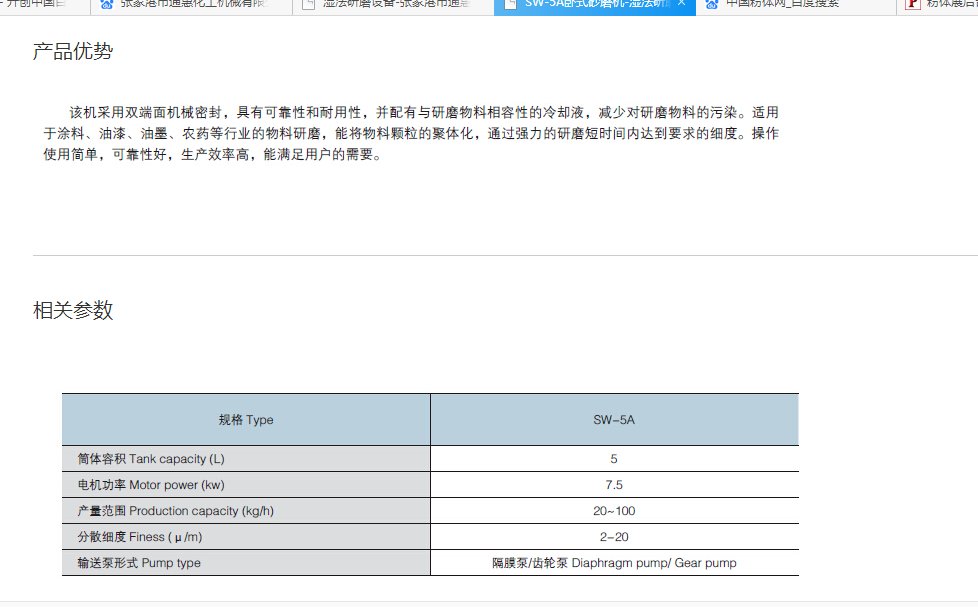Click the Baidu paw icon on the 张家港市通惠 tab
This screenshot has width=978, height=607.
click(x=108, y=4)
